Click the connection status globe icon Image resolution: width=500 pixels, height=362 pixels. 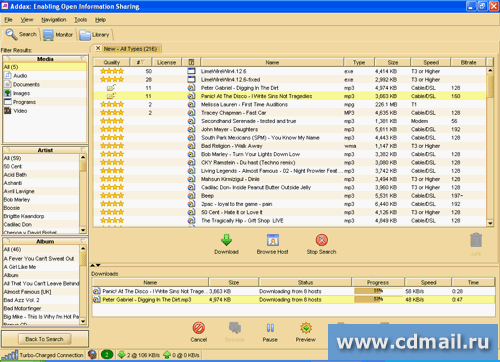(92, 355)
